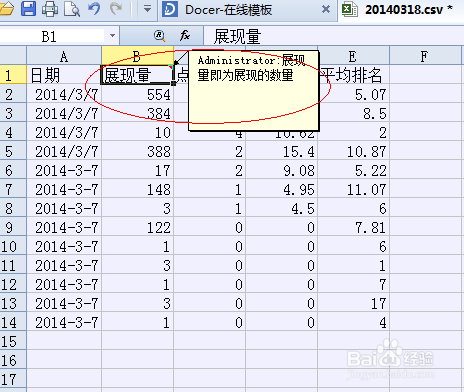Viewport: 464px width, 392px height.
Task: Open the quick access toolbar dropdown
Action: pos(147,9)
